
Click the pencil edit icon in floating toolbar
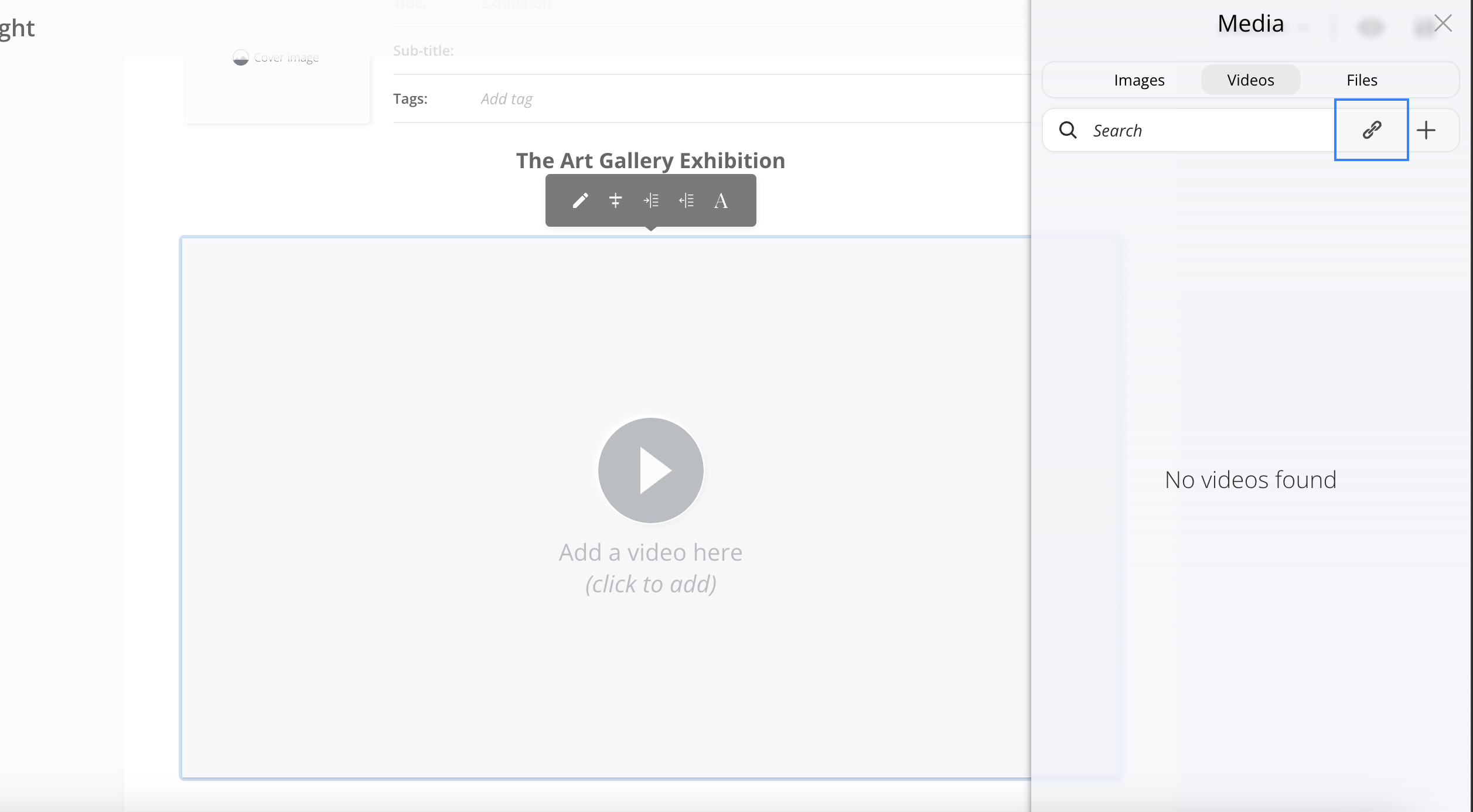tap(580, 200)
